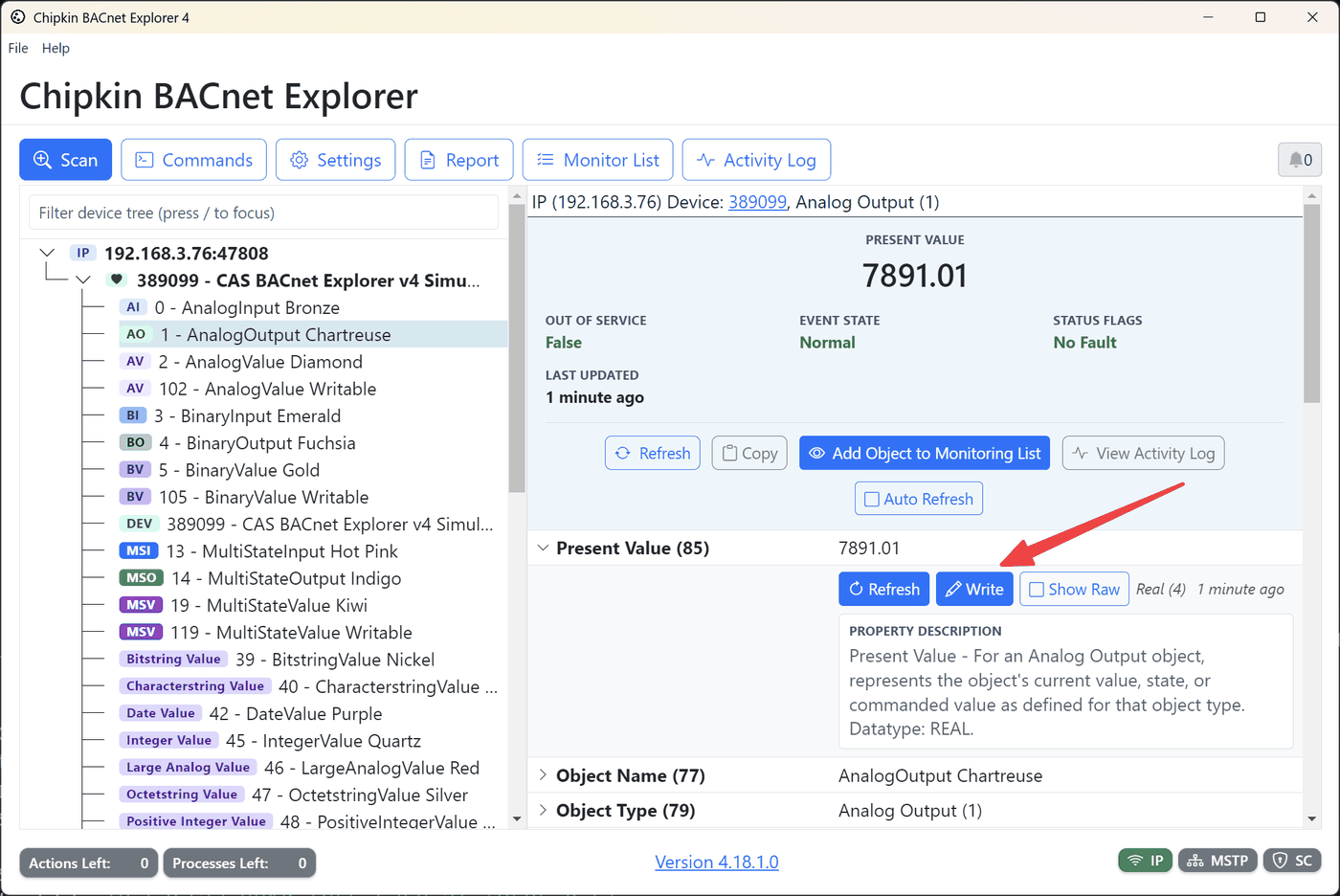
Task: Click MSV badge of MultiStateValue Kiwi
Action: [x=141, y=605]
